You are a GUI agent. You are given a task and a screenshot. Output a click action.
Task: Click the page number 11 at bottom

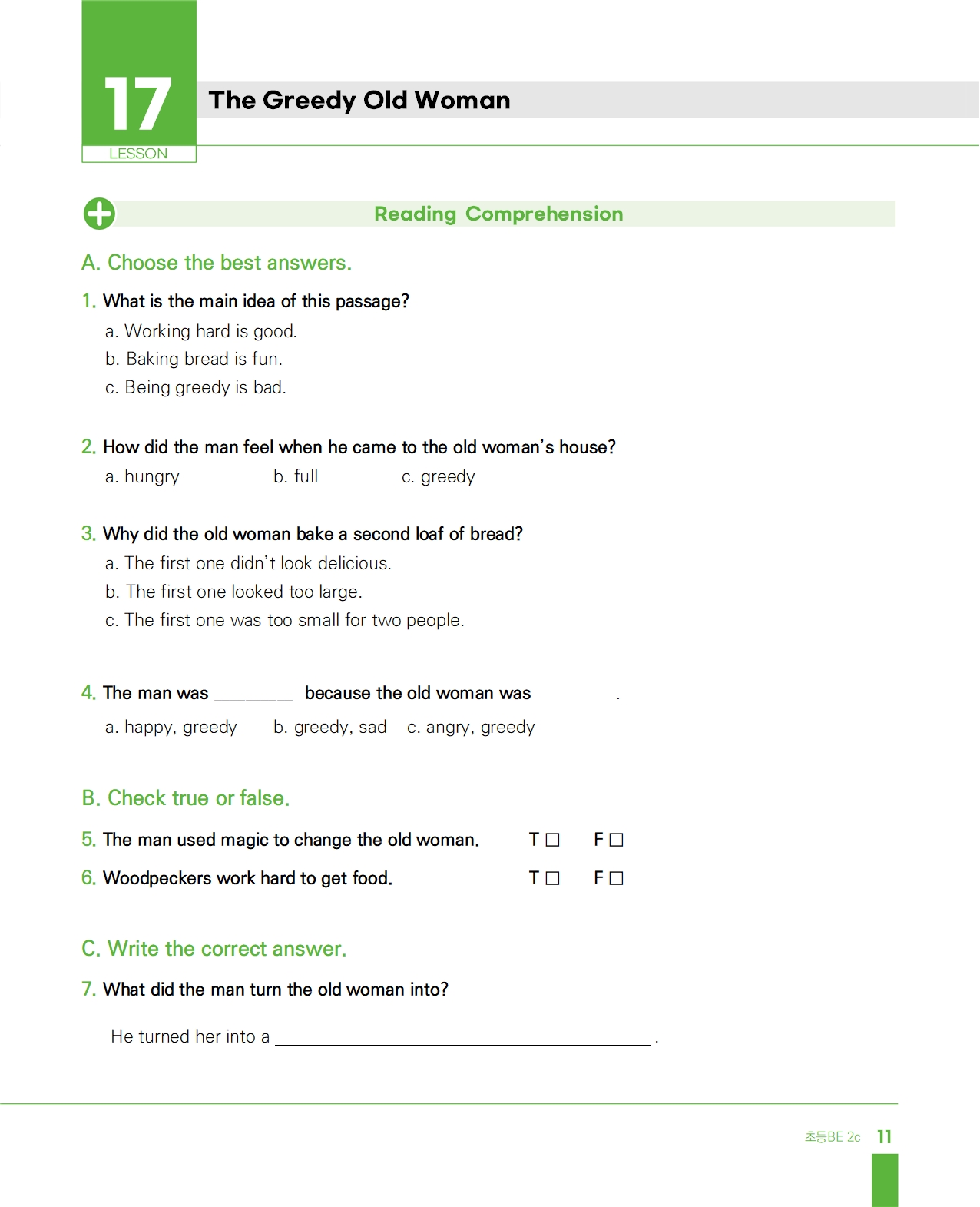884,1137
